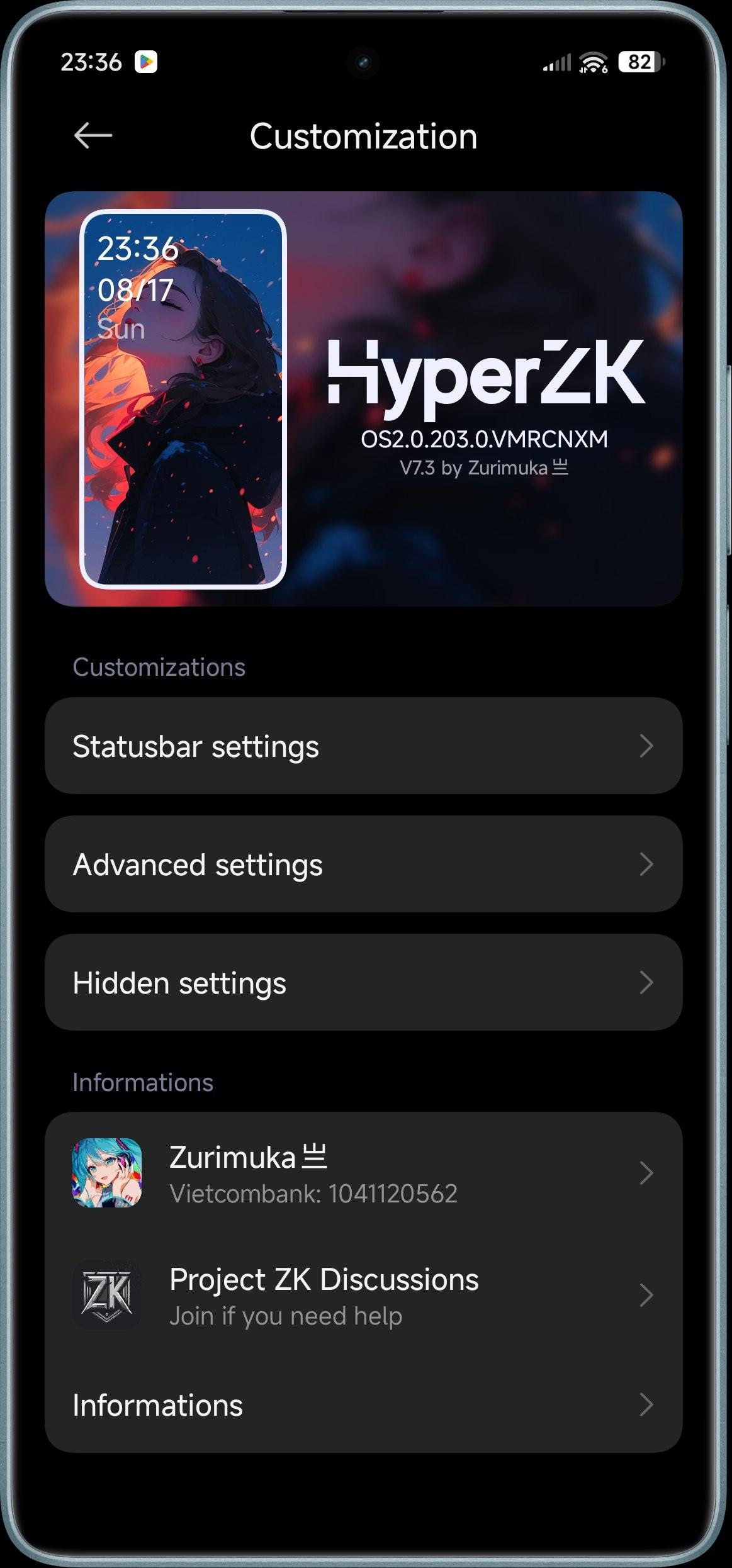Open Project ZK Discussions link
This screenshot has height=1568, width=732.
point(364,1295)
